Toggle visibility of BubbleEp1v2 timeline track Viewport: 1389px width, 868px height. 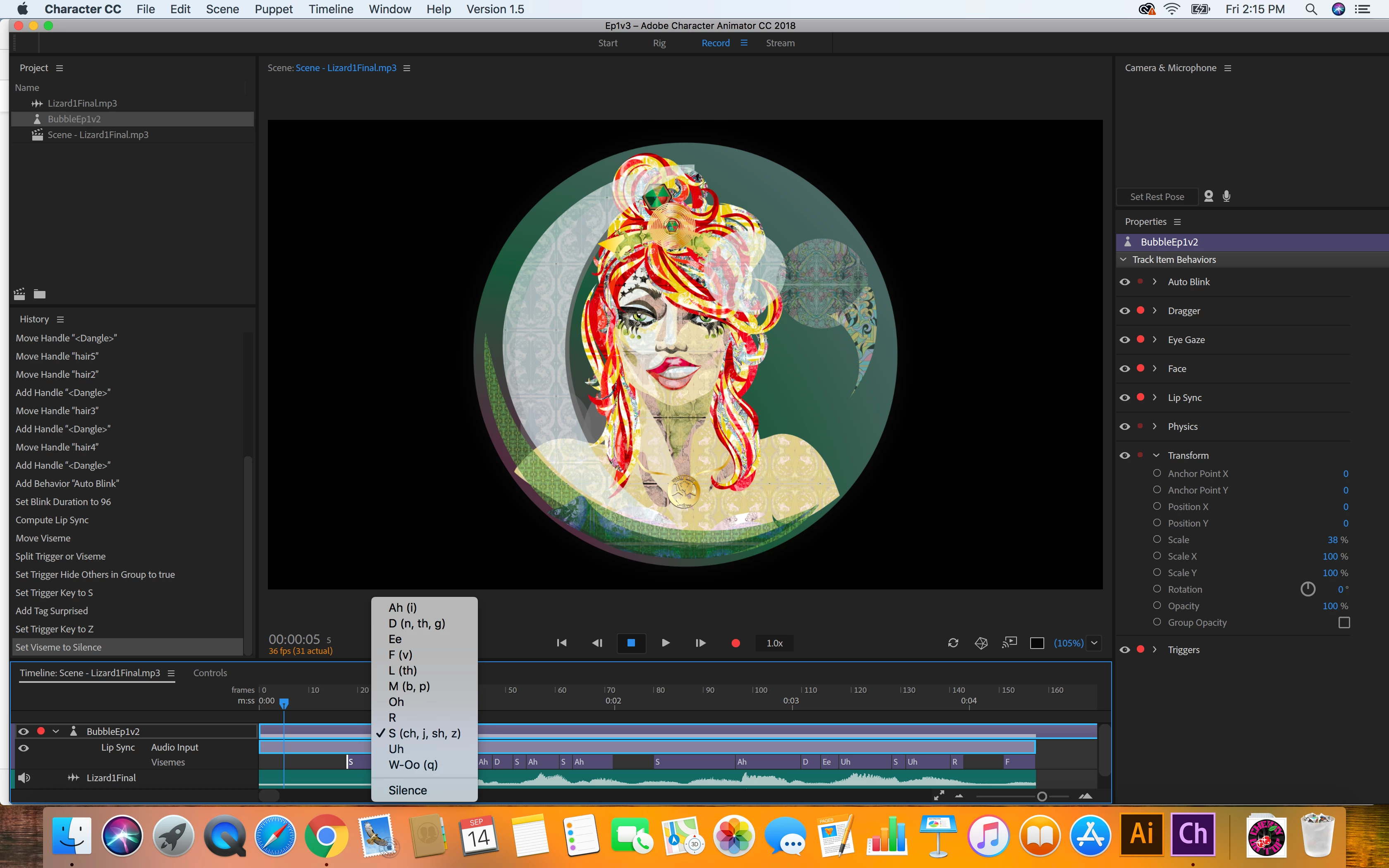[x=24, y=731]
